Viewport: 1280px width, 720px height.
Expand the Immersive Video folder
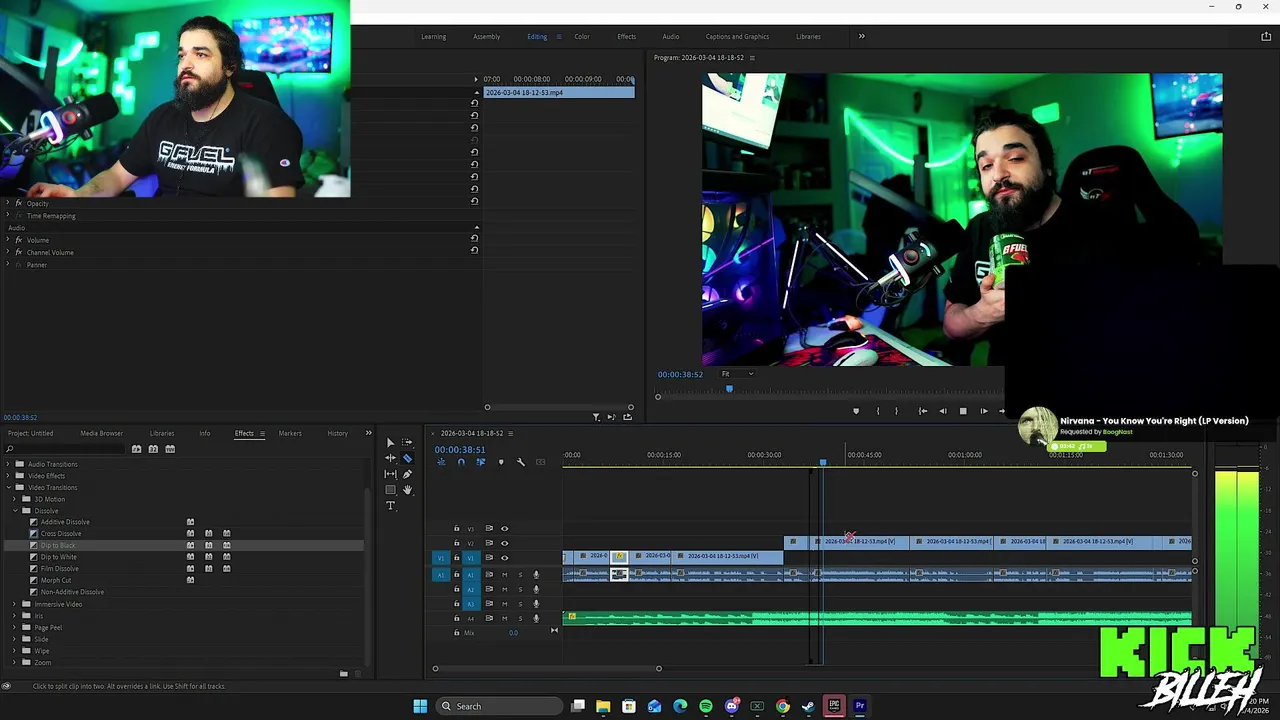click(15, 604)
